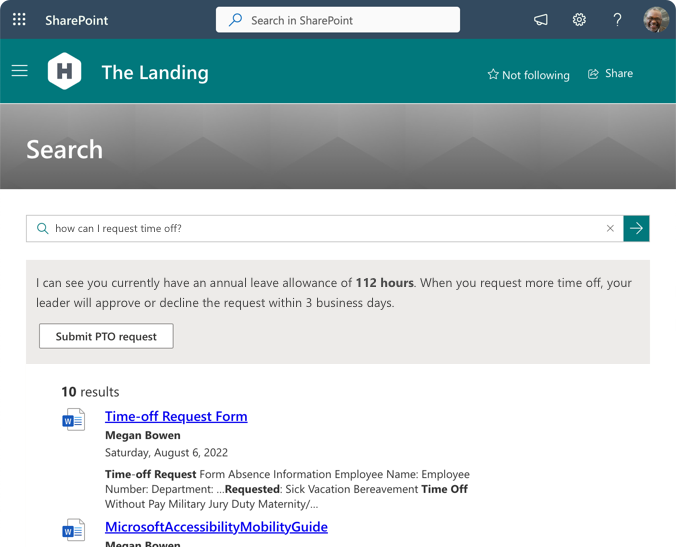Open the settings gear icon
This screenshot has height=547, width=676.
pyautogui.click(x=579, y=19)
